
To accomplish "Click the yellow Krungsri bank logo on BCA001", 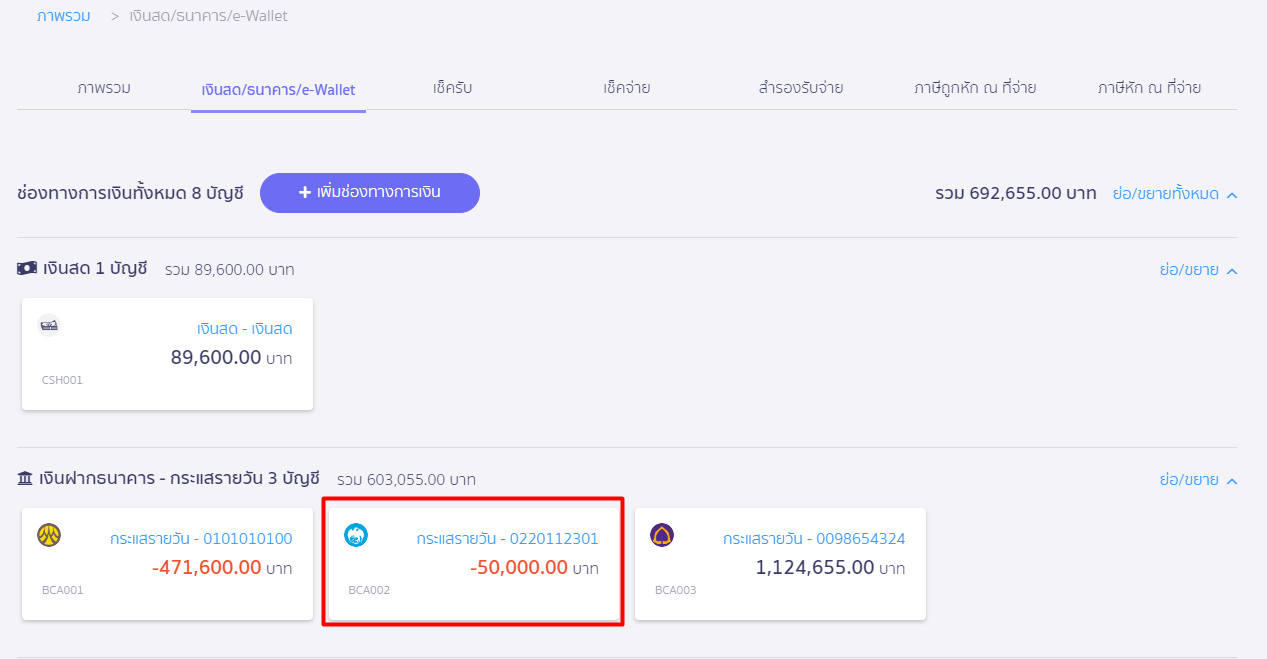I will pos(49,535).
